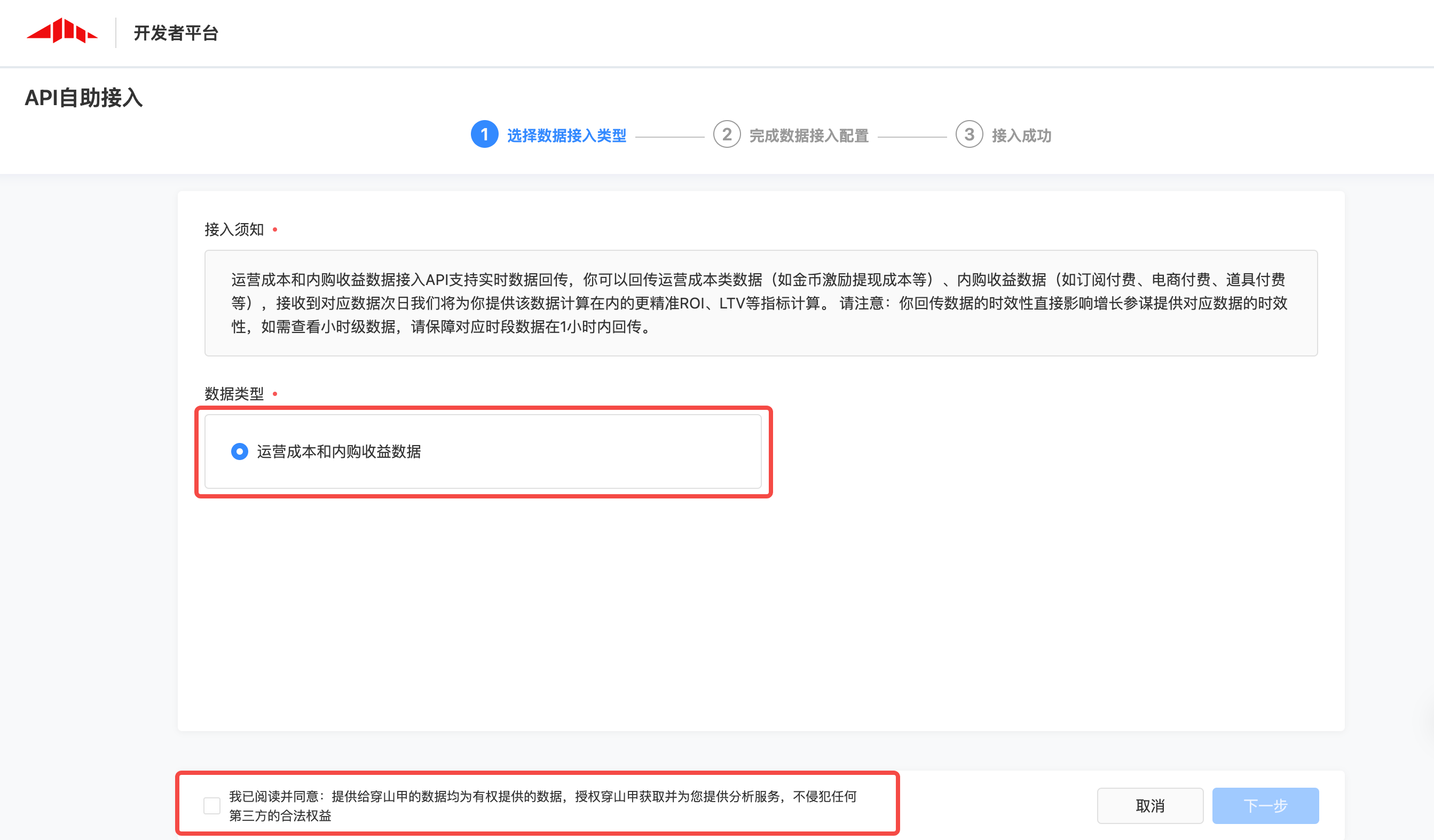Click the 下一步 button

[1266, 805]
